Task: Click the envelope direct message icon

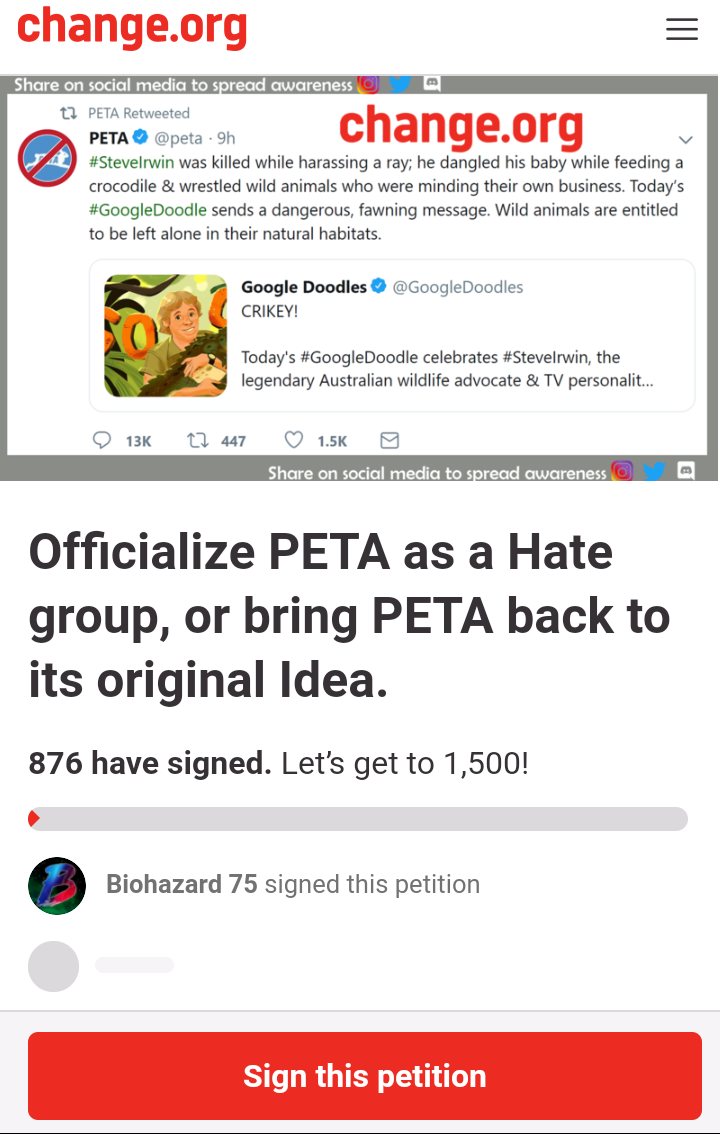Action: pos(390,440)
